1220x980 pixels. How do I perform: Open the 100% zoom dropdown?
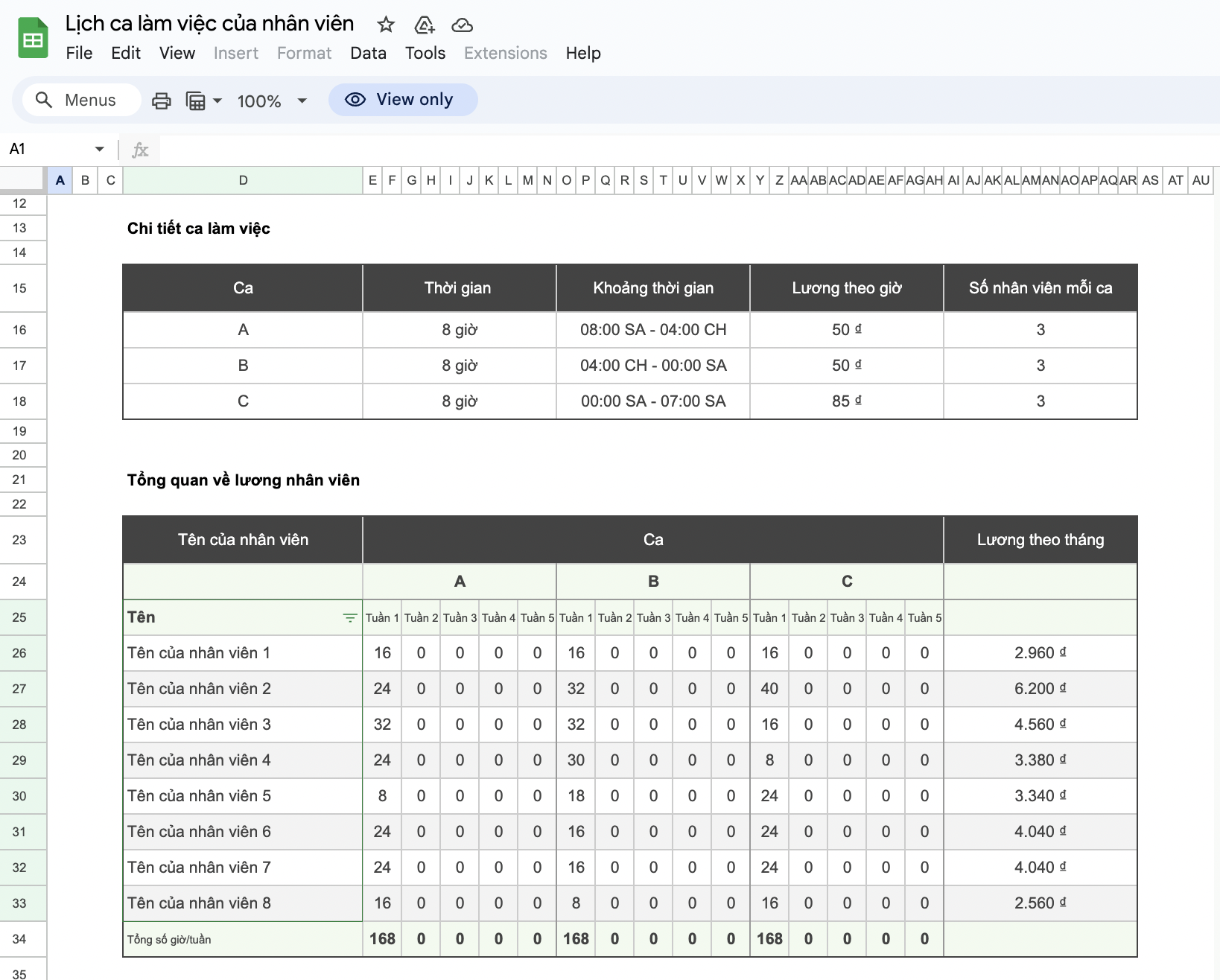pos(272,101)
